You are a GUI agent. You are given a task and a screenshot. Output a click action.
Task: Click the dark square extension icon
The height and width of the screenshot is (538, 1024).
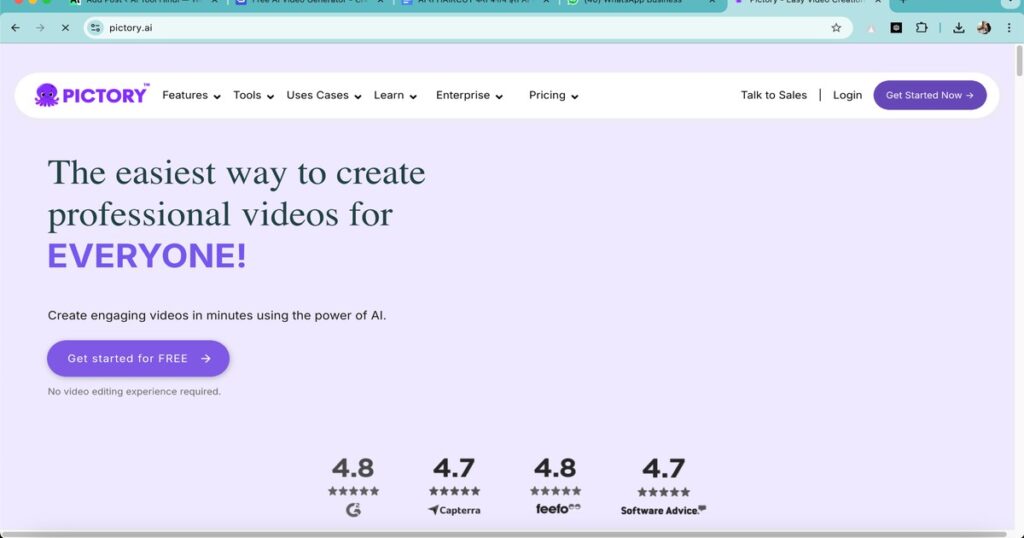point(896,27)
